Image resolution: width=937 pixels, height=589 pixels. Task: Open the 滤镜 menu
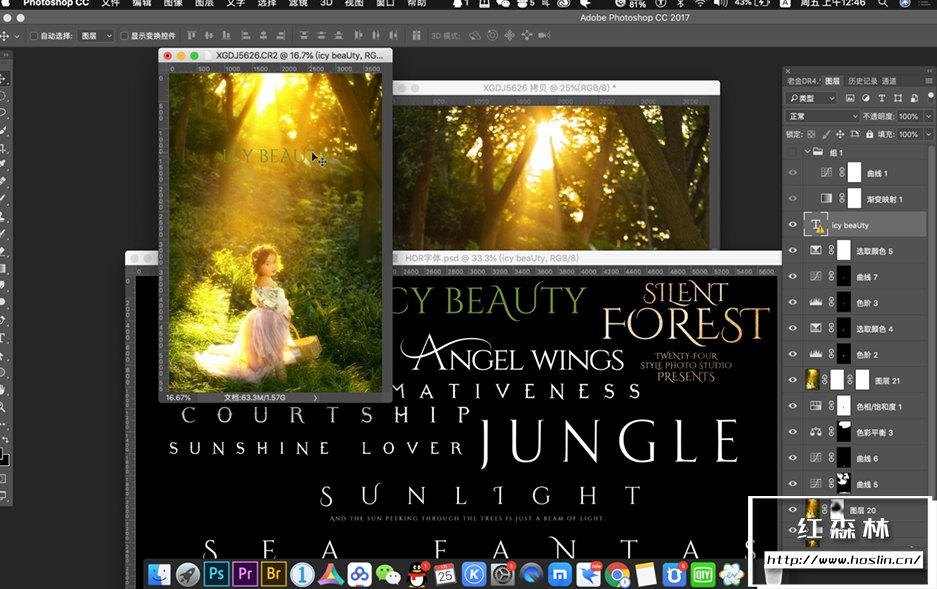[x=297, y=4]
